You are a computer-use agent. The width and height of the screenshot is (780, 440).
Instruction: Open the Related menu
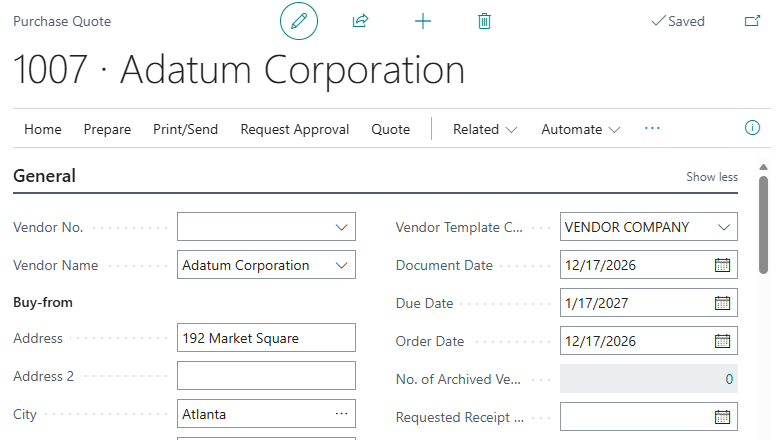[485, 129]
